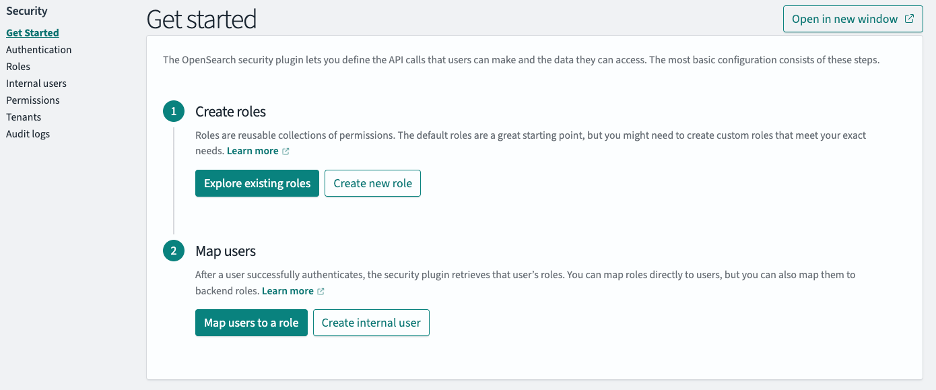Viewport: 936px width, 390px height.
Task: Click the Create internal user button
Action: tap(371, 323)
